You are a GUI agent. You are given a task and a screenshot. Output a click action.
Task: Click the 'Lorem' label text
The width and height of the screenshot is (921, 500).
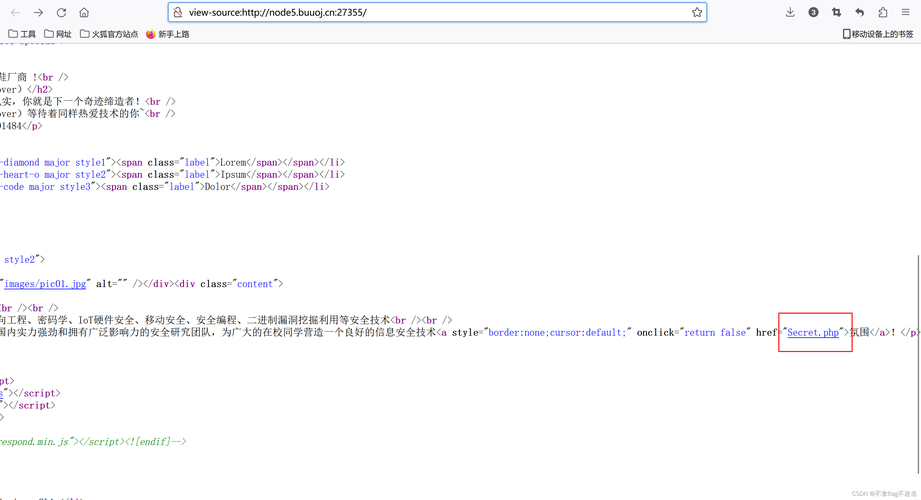click(x=234, y=162)
